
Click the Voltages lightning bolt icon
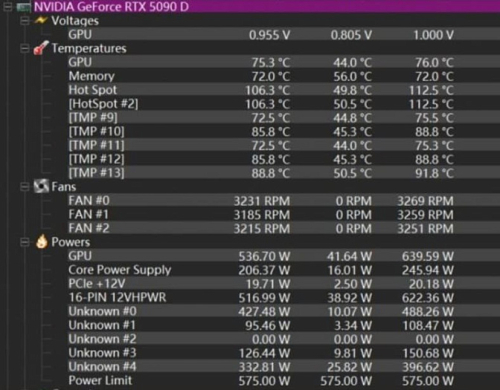41,21
